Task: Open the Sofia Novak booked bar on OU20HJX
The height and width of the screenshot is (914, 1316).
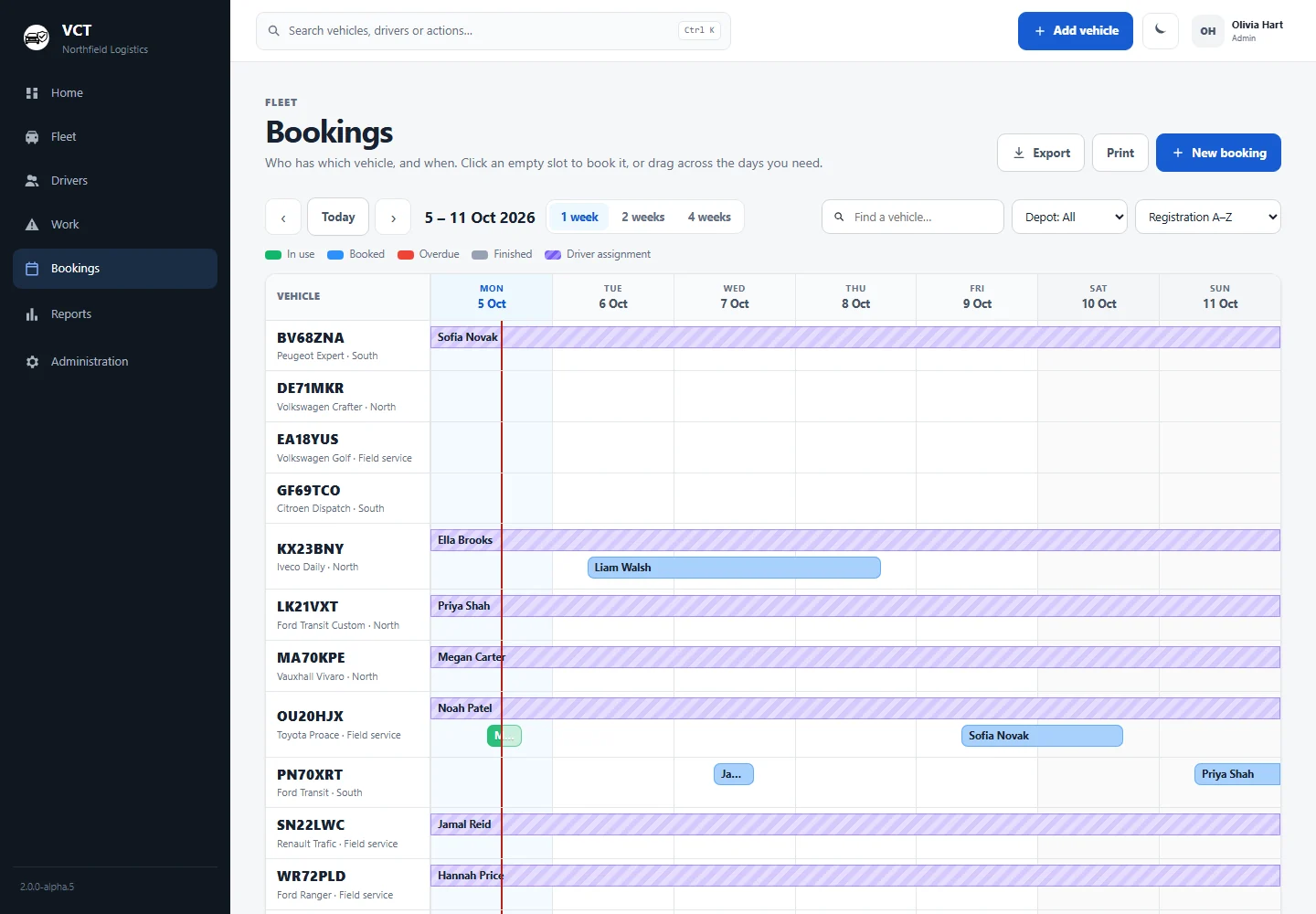Action: point(1042,736)
